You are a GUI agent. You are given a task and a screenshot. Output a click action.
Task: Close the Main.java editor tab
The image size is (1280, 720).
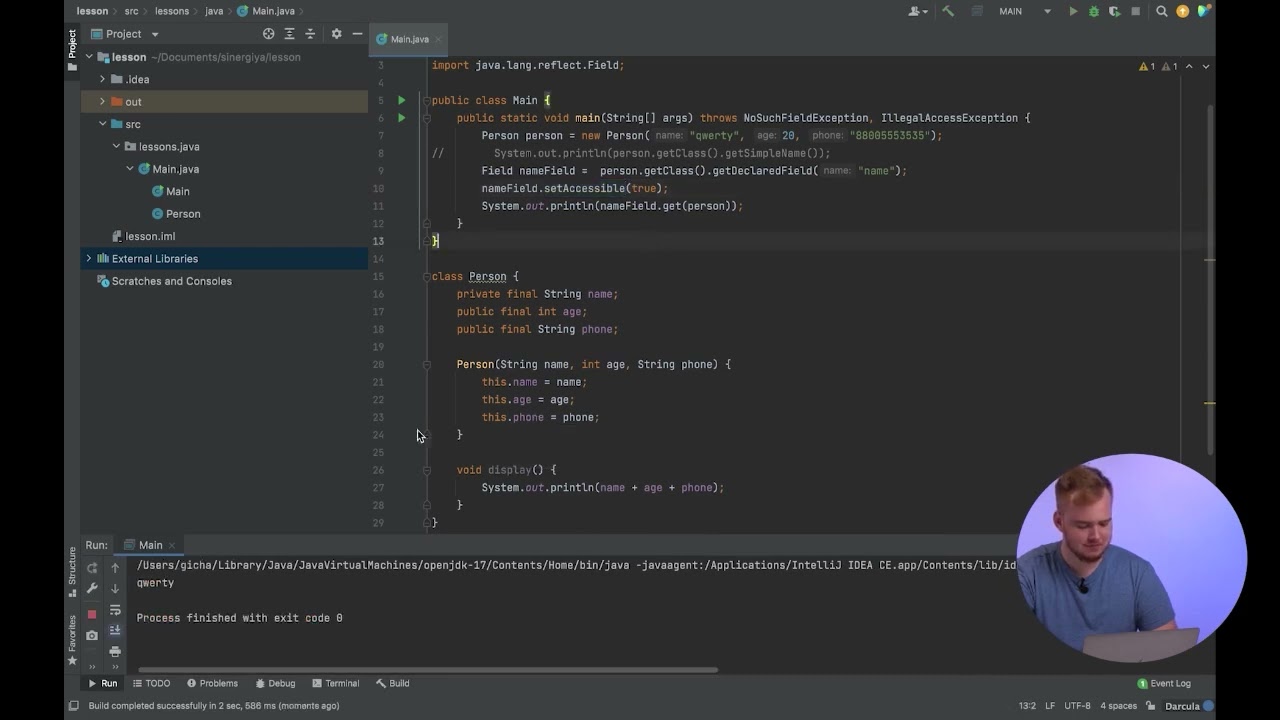(x=439, y=39)
